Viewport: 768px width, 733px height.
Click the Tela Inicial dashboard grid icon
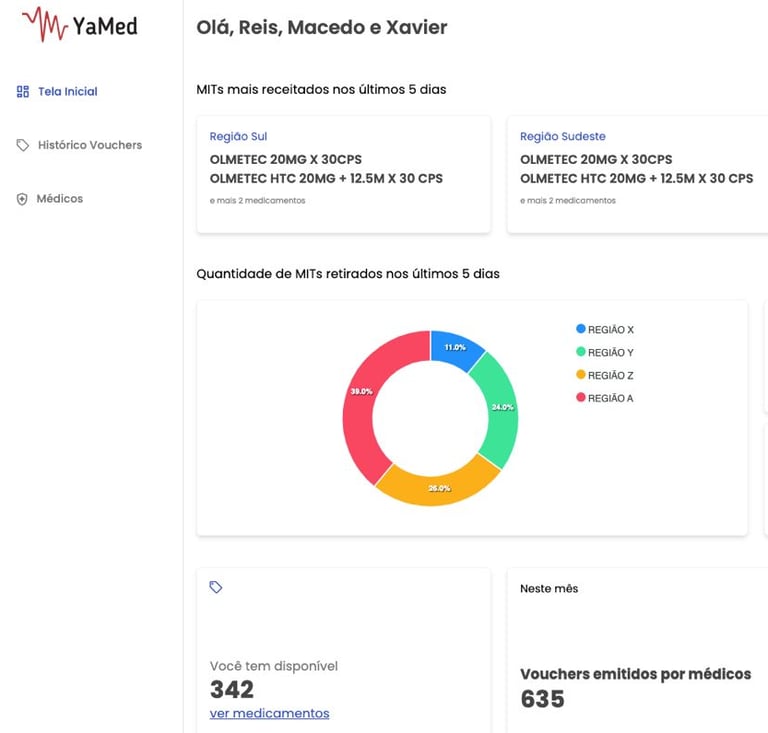pos(23,92)
